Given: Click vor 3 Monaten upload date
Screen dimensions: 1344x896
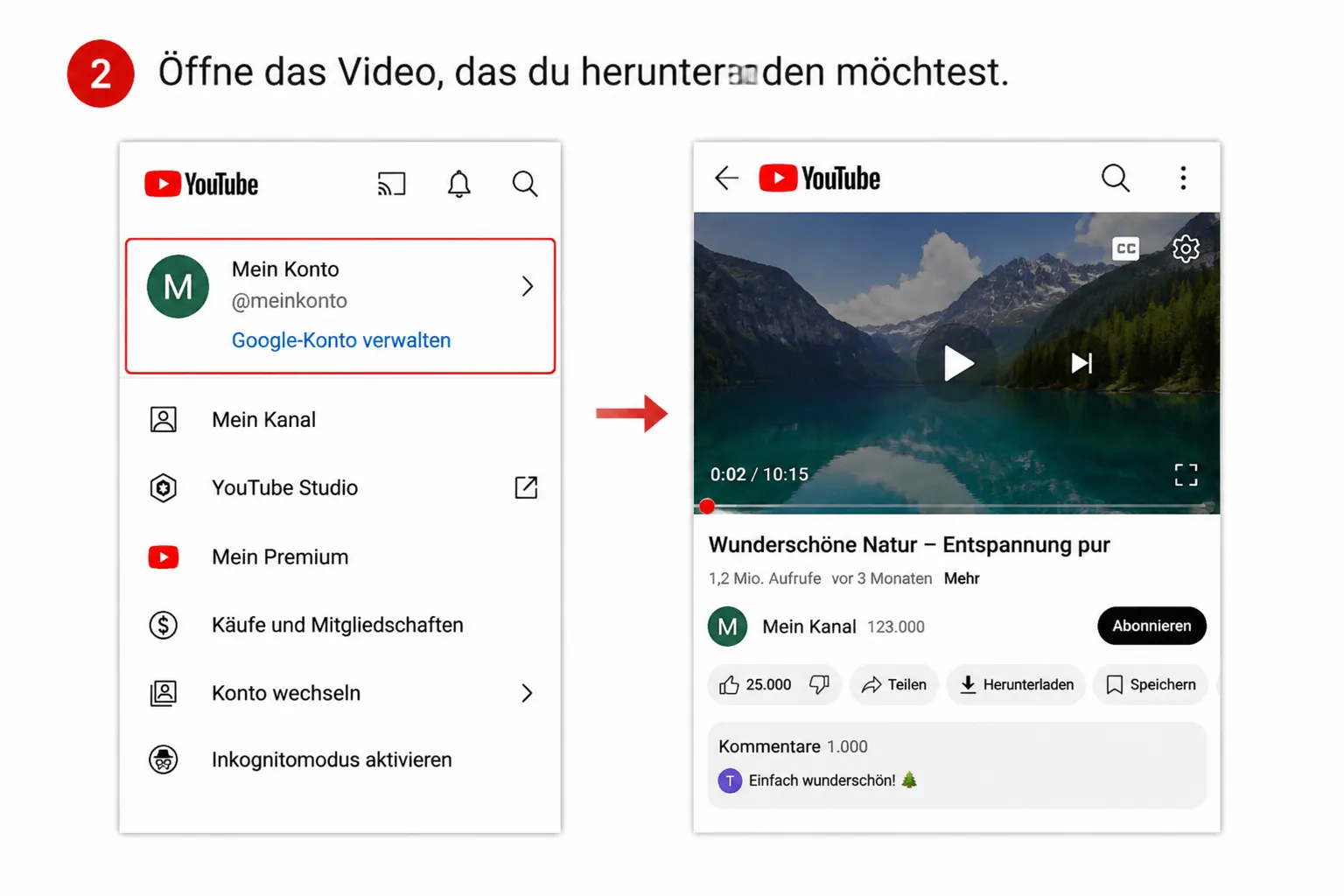Looking at the screenshot, I should 882,578.
